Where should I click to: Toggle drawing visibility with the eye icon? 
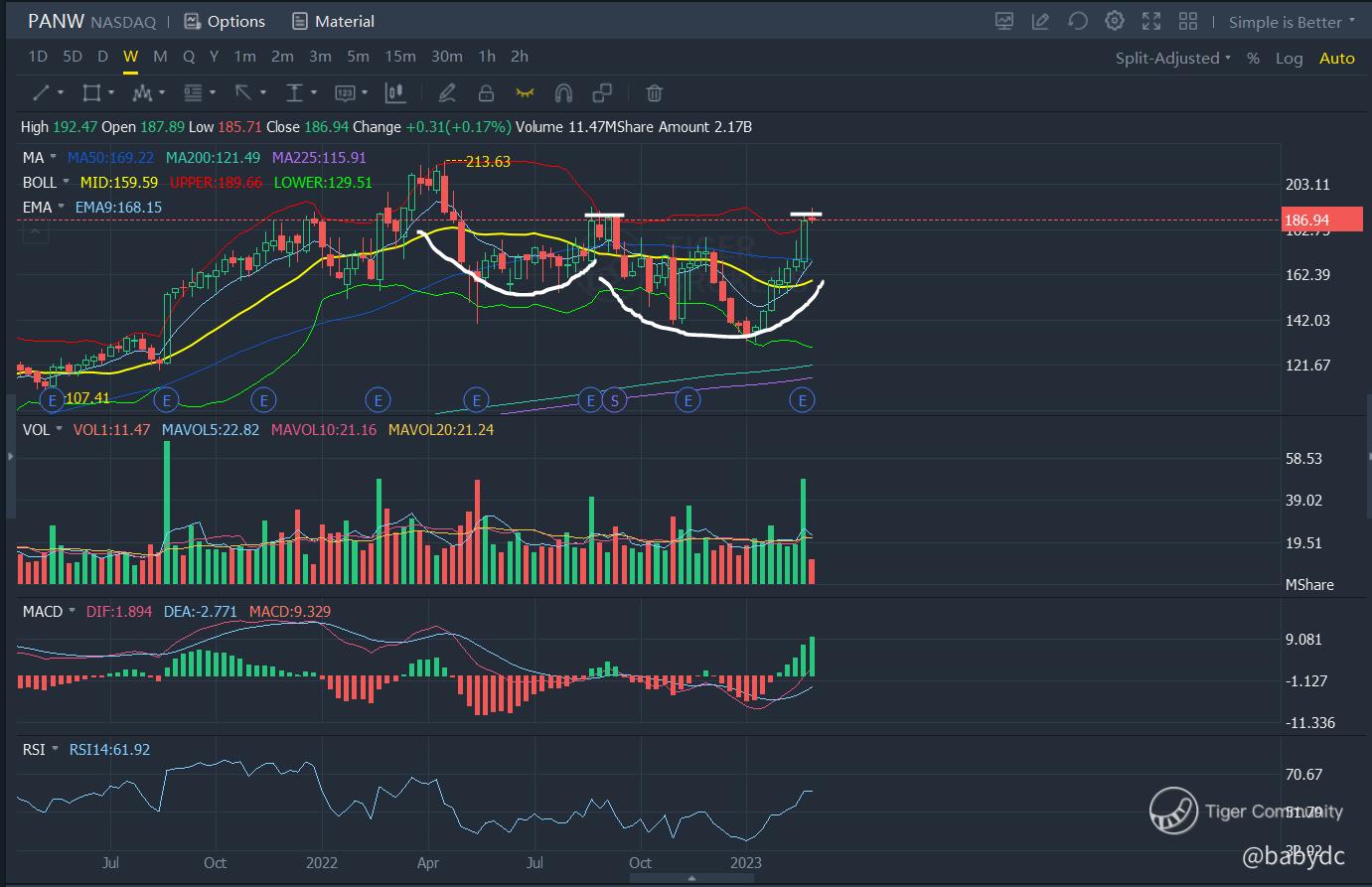pos(525,93)
